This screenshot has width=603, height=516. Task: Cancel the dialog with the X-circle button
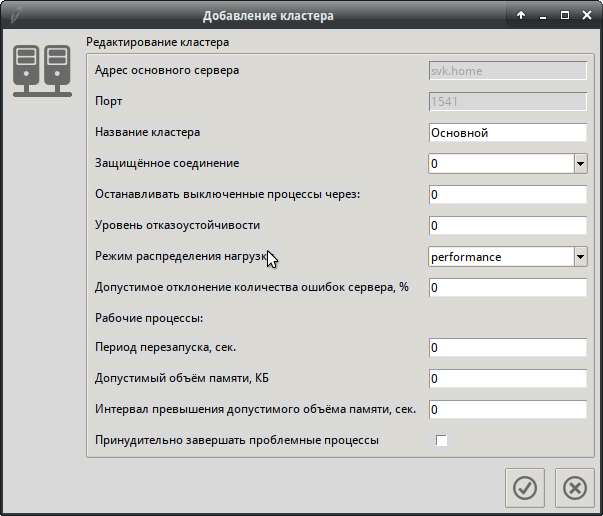[x=574, y=487]
